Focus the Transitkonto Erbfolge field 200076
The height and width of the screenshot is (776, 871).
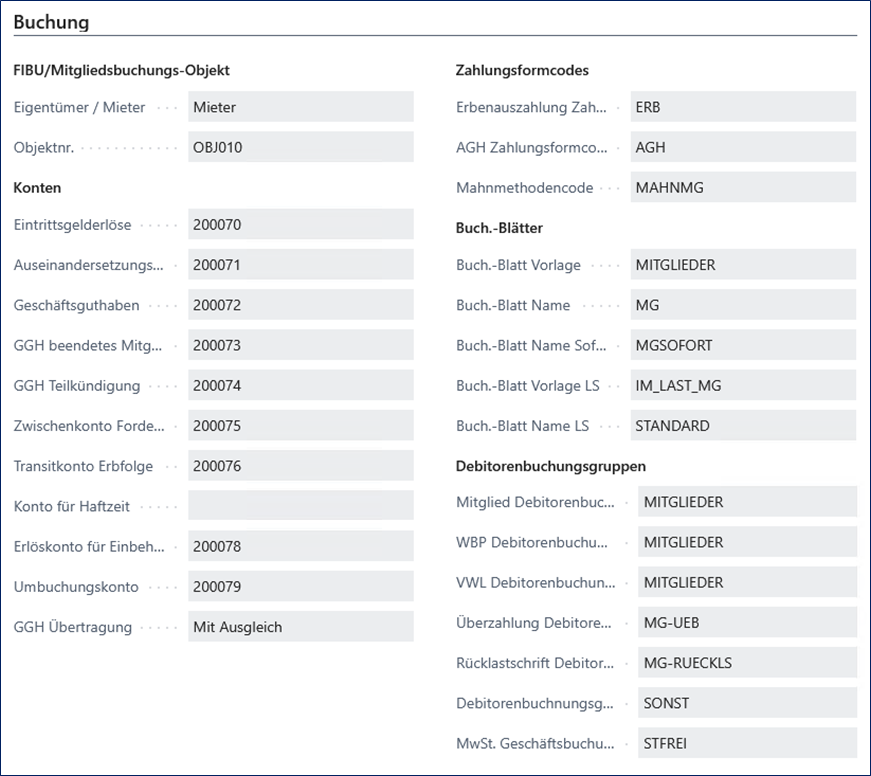tap(300, 466)
